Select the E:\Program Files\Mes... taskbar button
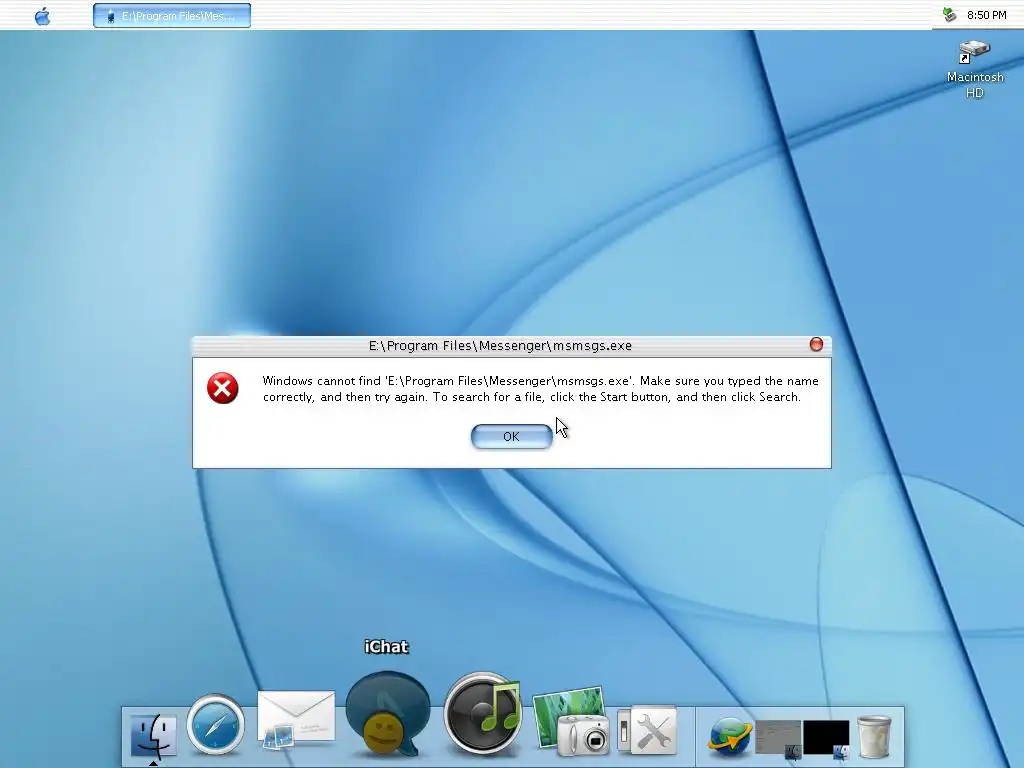1024x768 pixels. tap(172, 16)
